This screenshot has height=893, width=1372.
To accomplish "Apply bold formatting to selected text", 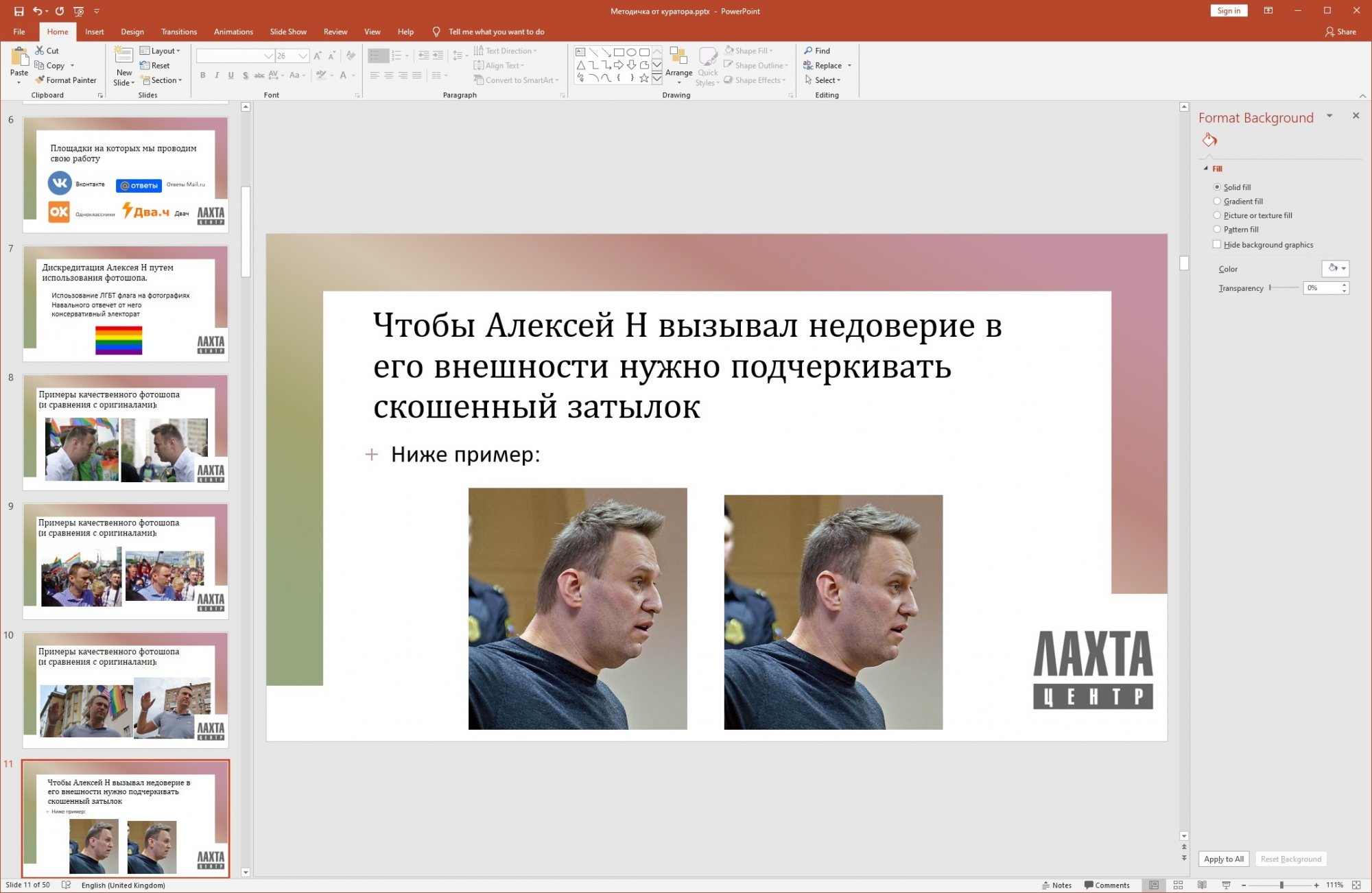I will point(203,75).
